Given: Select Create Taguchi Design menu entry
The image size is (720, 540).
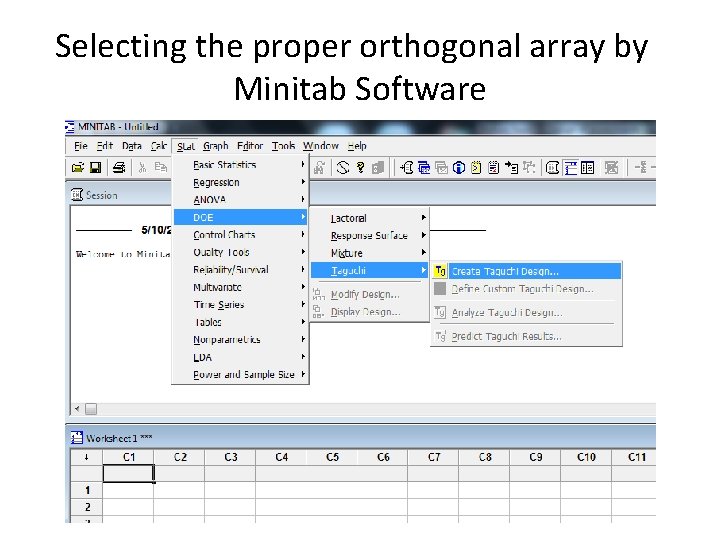Looking at the screenshot, I should (x=526, y=271).
